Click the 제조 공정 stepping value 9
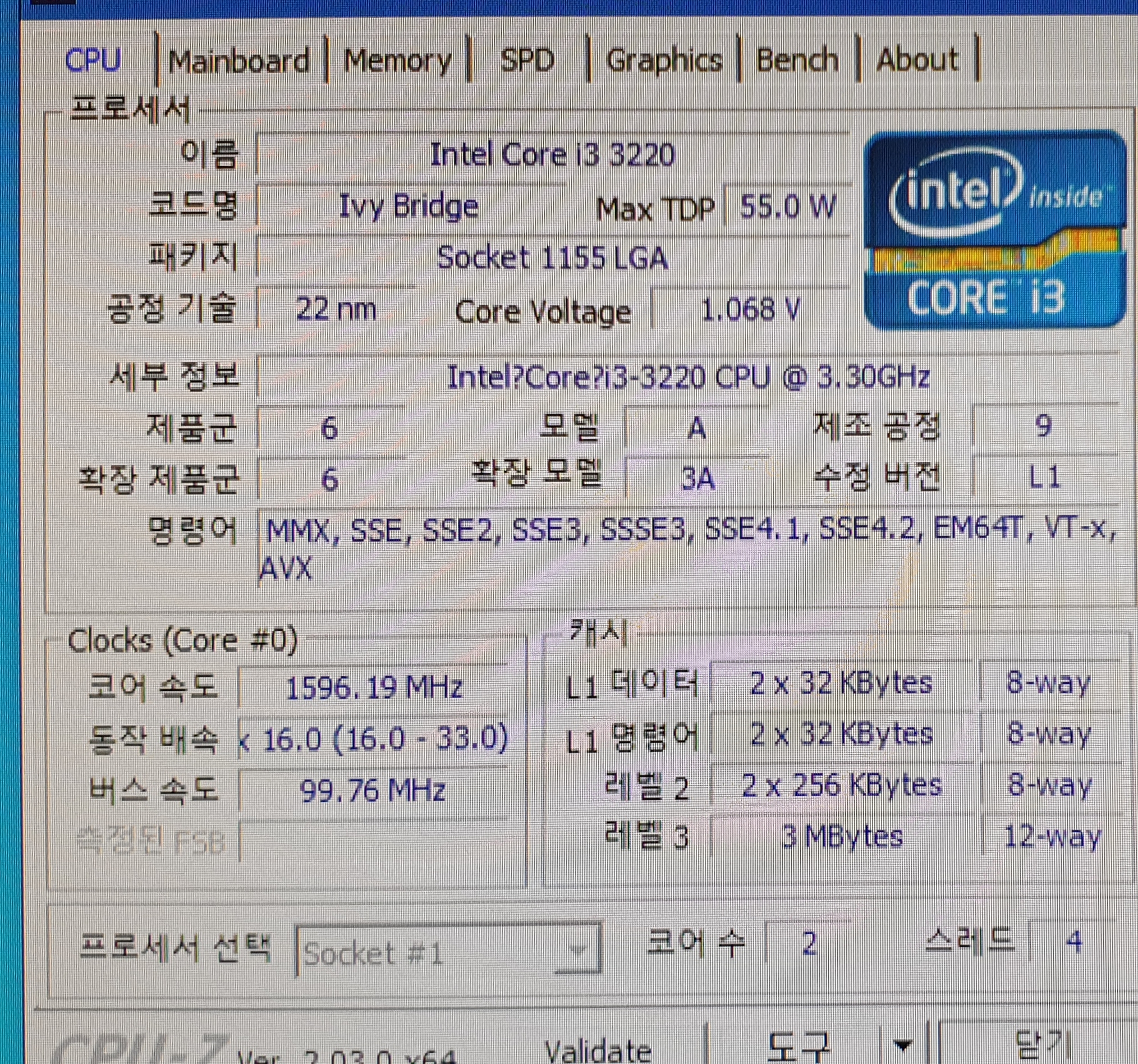This screenshot has width=1138, height=1064. tap(1044, 426)
